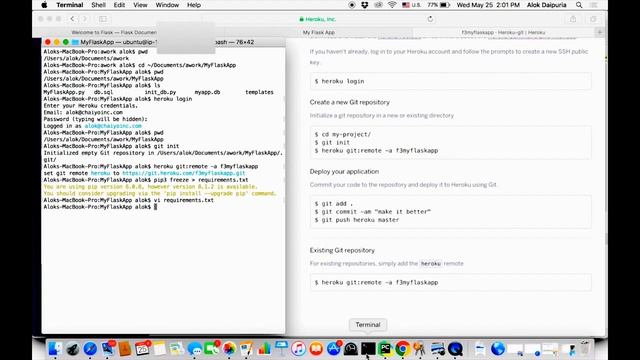Open Photos colorful flower icon
Screen dimensions: 640x360
(229, 349)
